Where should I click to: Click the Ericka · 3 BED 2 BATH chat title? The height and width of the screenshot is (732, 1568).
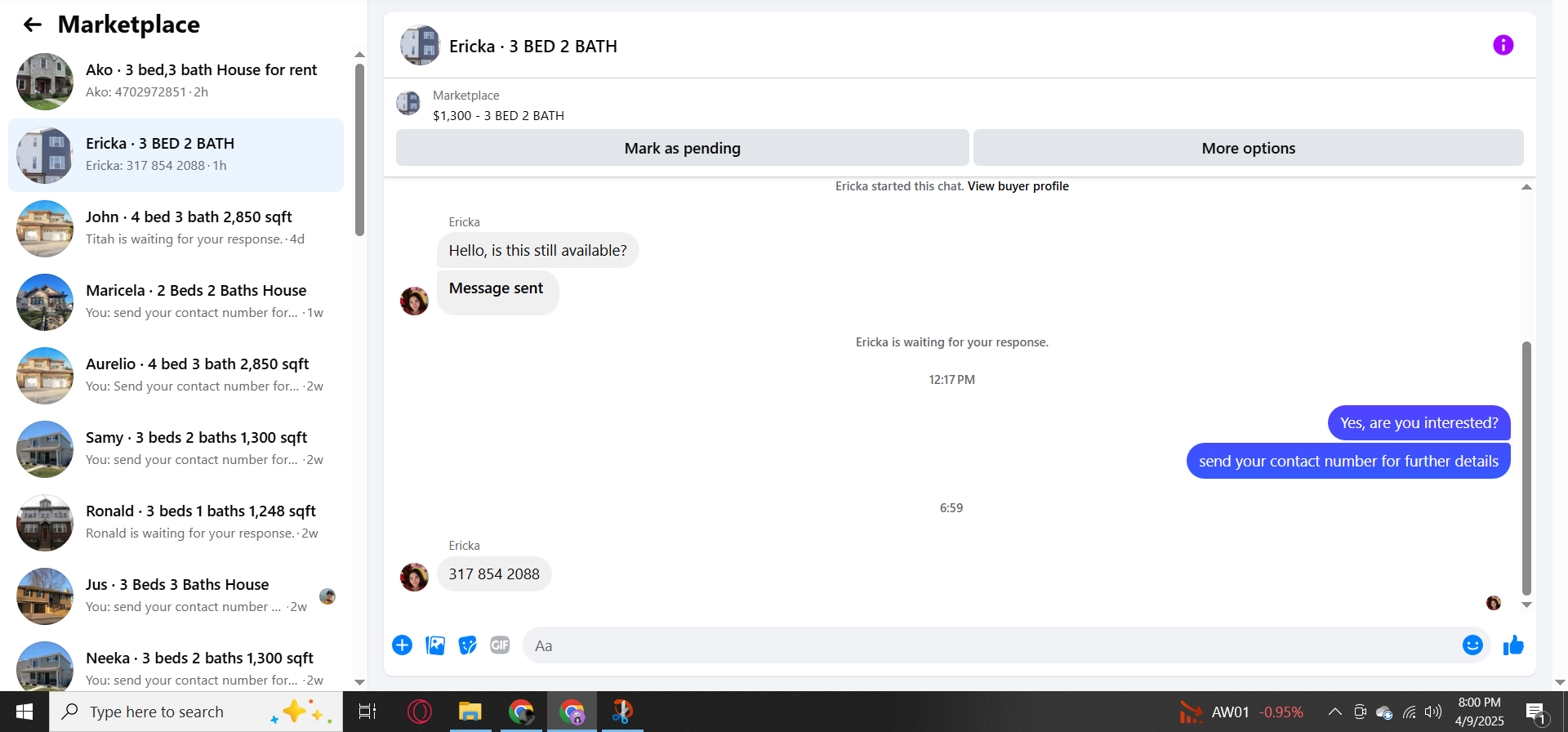533,47
